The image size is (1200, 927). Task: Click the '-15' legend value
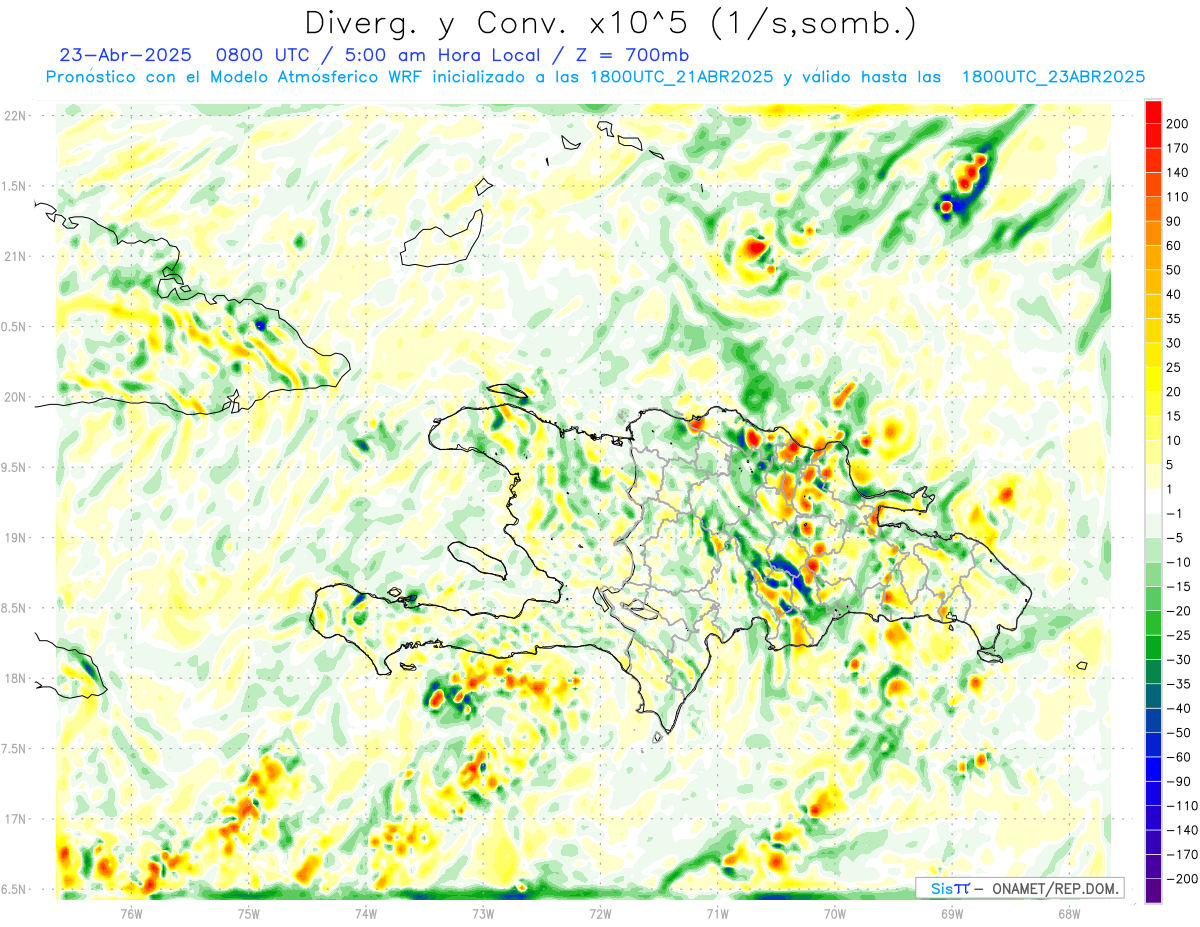coord(1180,587)
